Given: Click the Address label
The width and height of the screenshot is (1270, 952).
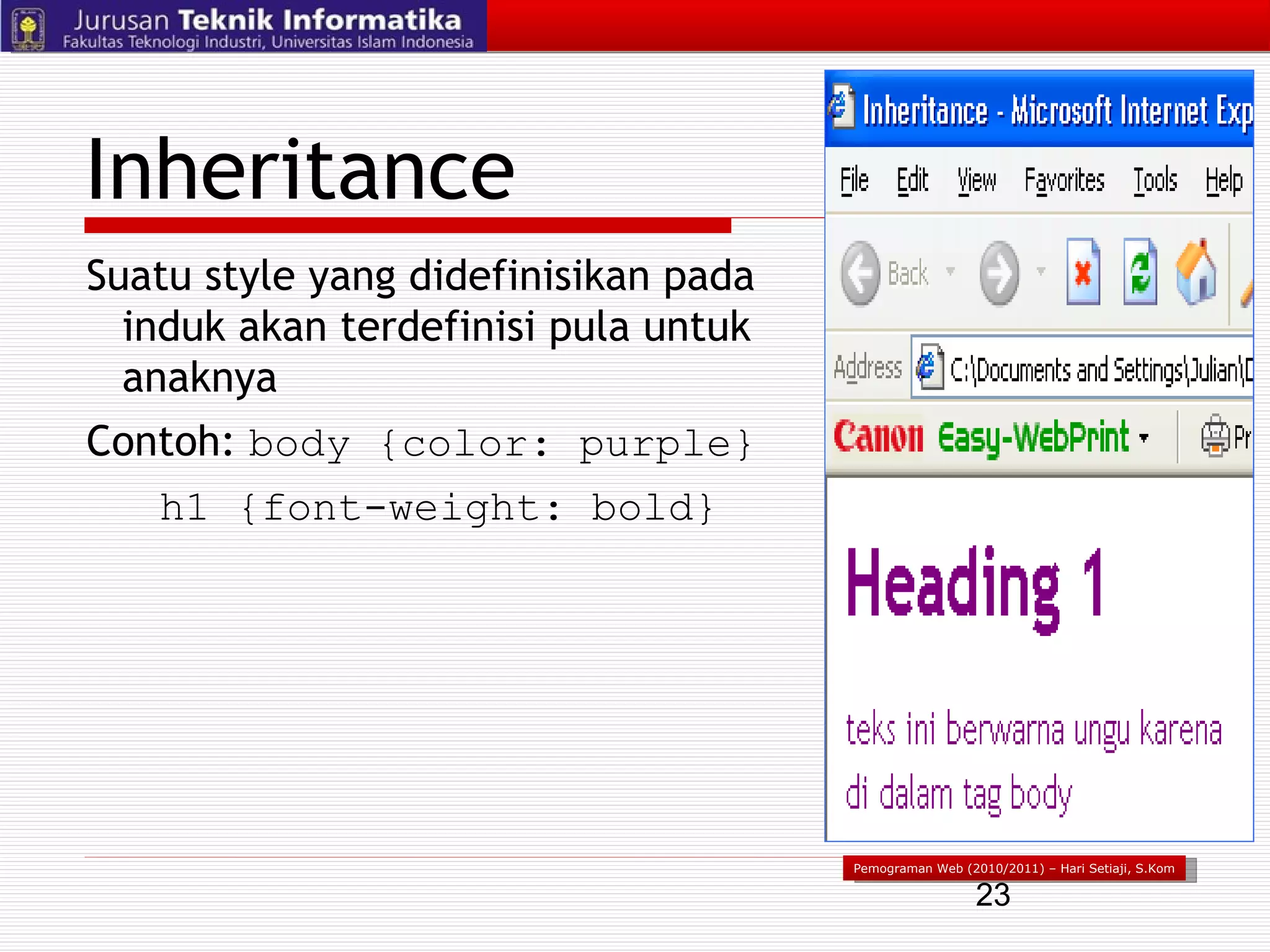Looking at the screenshot, I should click(868, 368).
